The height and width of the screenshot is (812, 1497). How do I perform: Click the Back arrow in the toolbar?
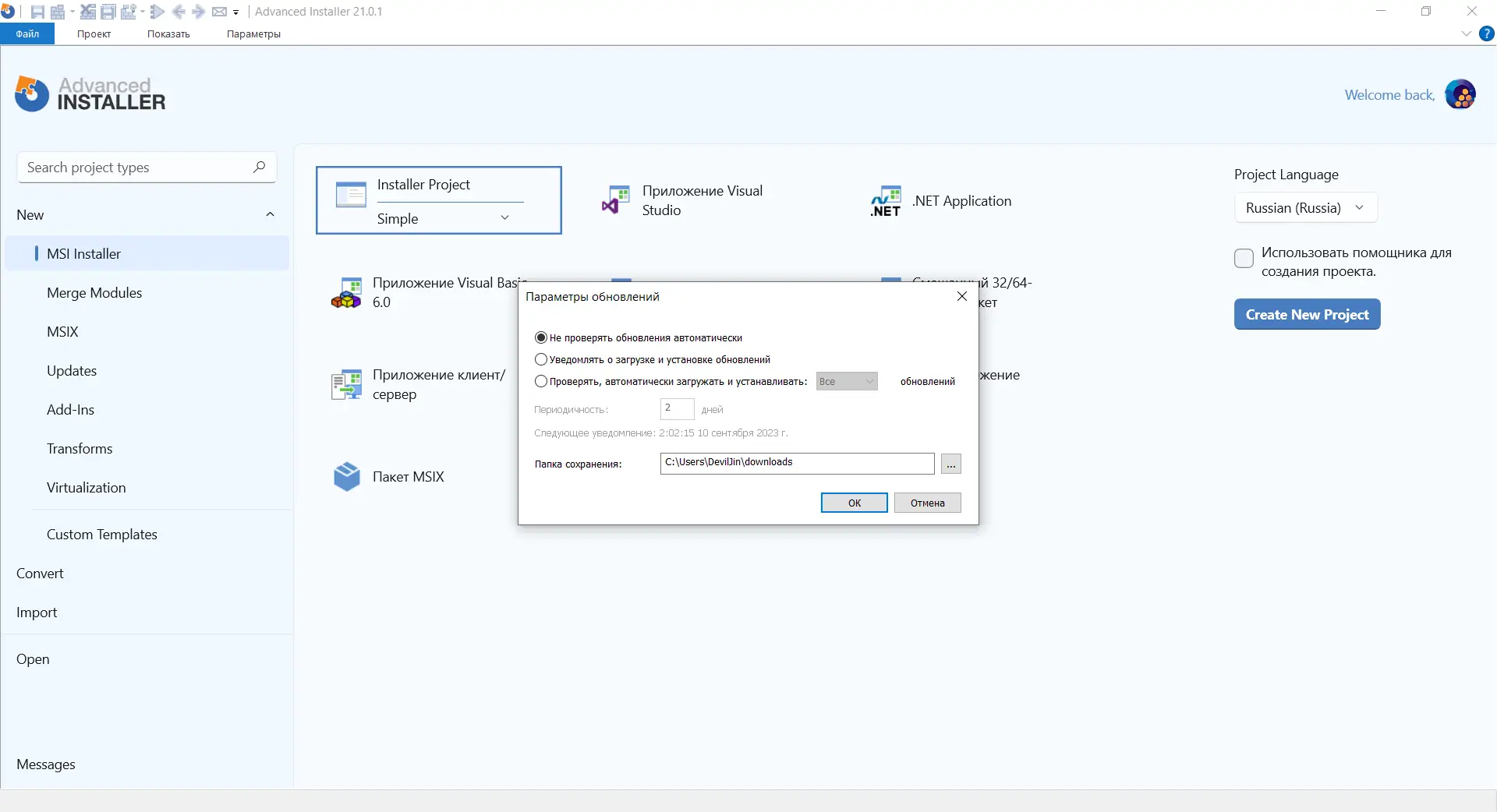click(x=179, y=12)
